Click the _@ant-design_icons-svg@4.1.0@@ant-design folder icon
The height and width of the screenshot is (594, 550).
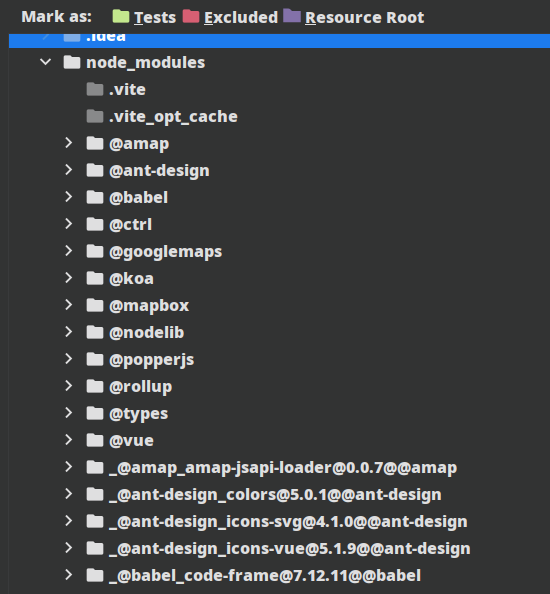95,521
